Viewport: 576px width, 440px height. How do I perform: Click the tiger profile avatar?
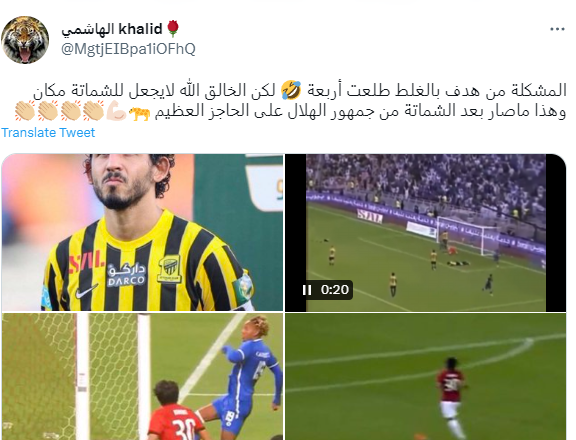[x=25, y=40]
